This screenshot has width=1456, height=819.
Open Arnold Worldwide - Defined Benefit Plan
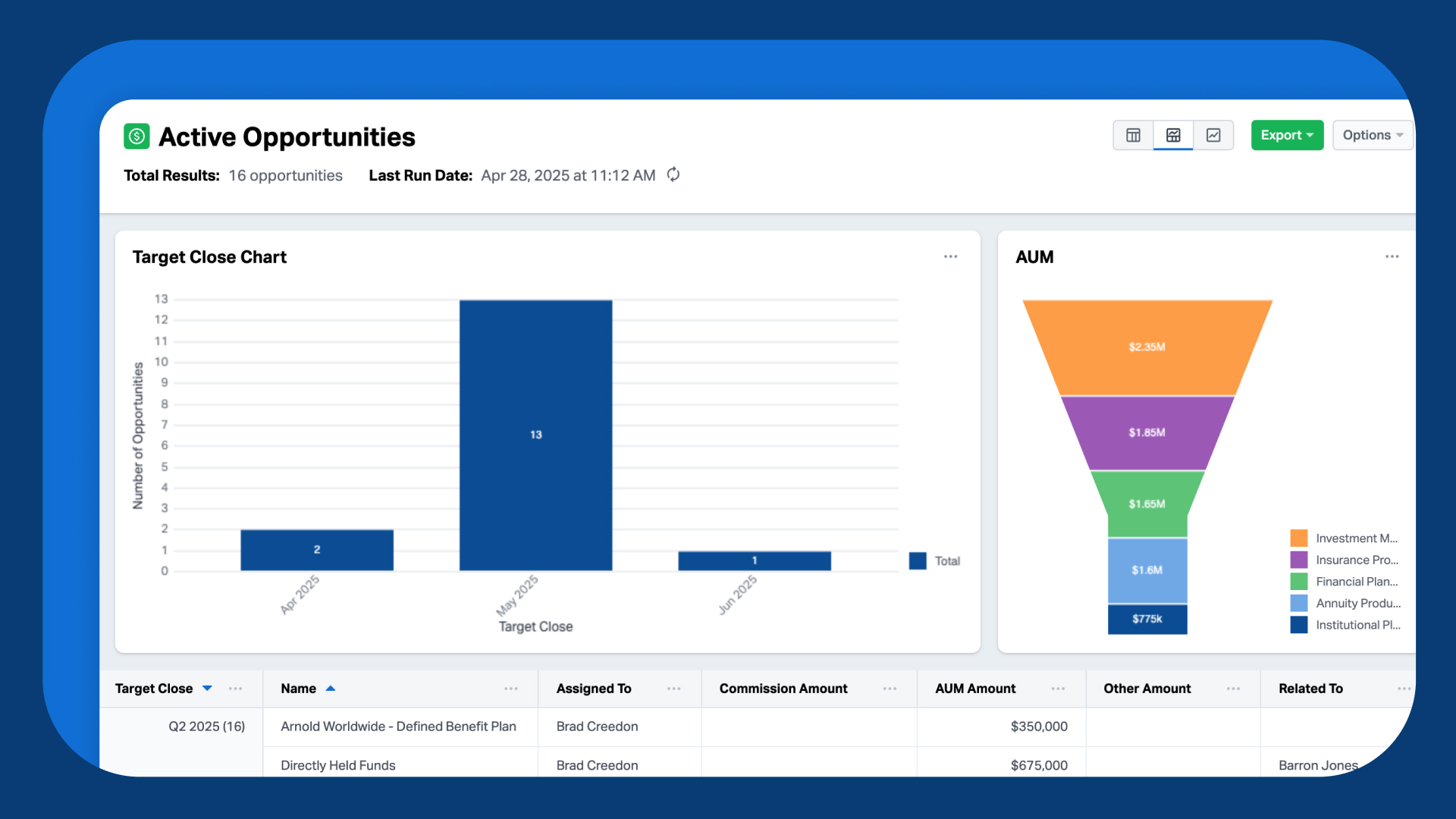click(x=398, y=726)
